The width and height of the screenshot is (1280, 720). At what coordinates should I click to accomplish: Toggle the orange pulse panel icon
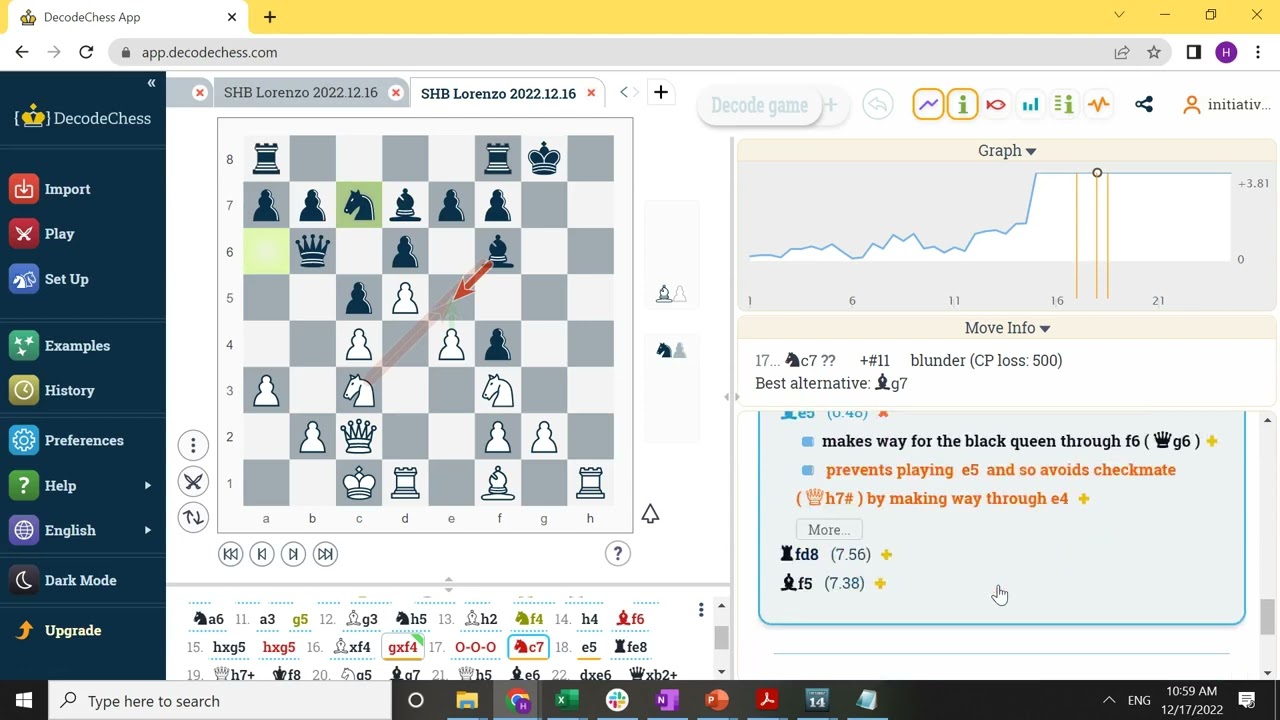tap(1098, 105)
